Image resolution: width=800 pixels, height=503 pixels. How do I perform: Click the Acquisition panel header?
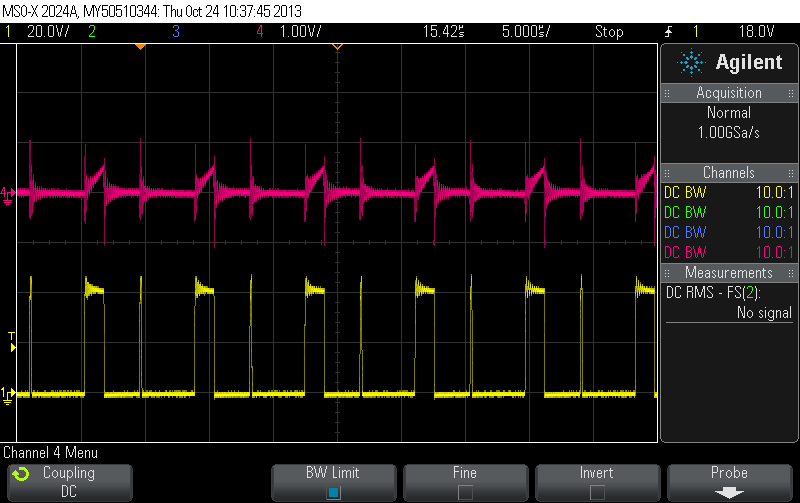729,93
